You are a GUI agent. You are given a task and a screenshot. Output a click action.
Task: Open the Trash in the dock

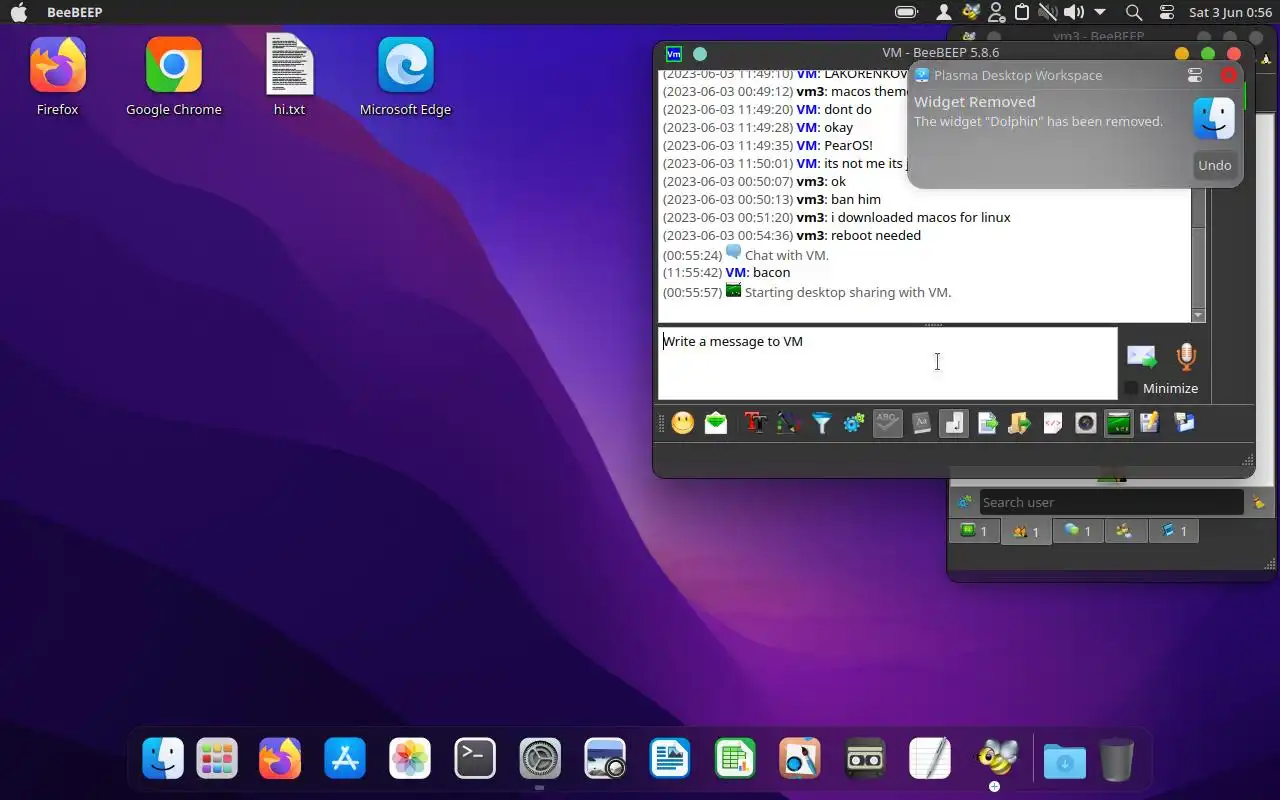(x=1117, y=760)
